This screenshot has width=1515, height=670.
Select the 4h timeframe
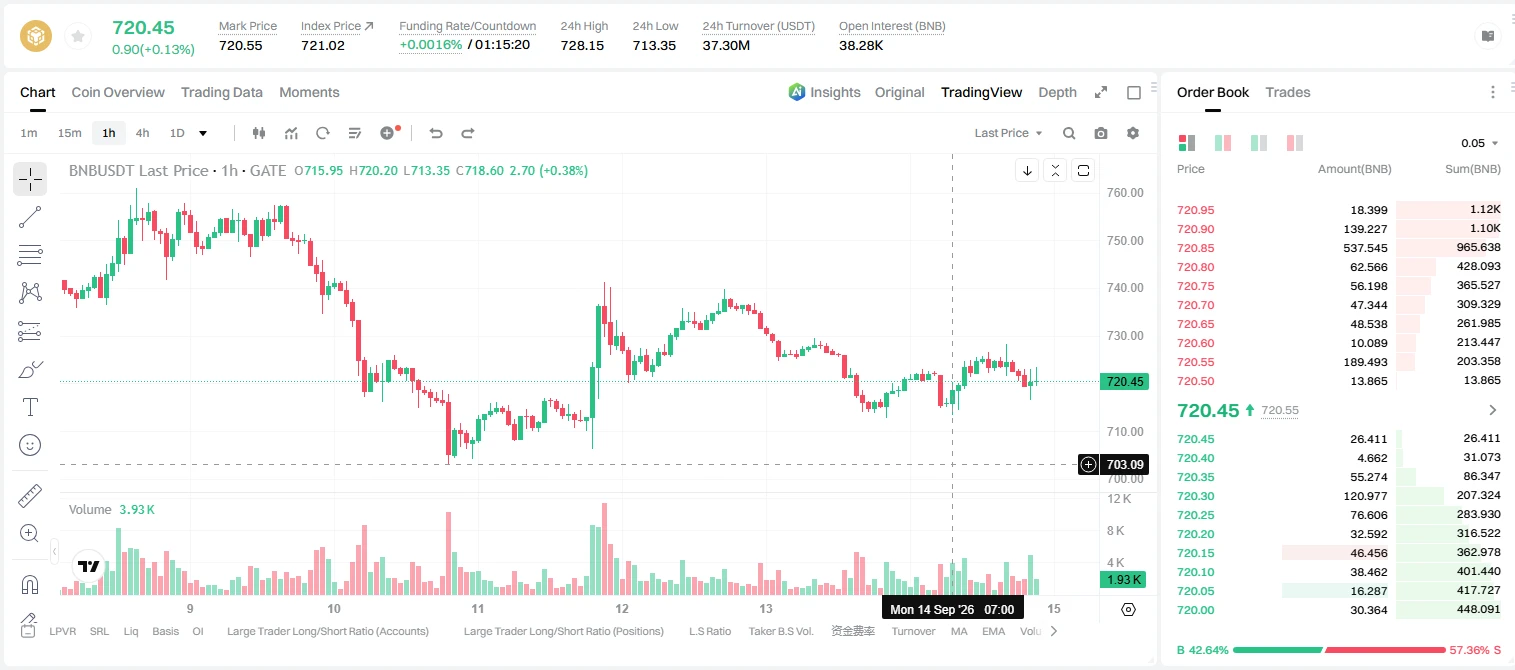click(142, 133)
